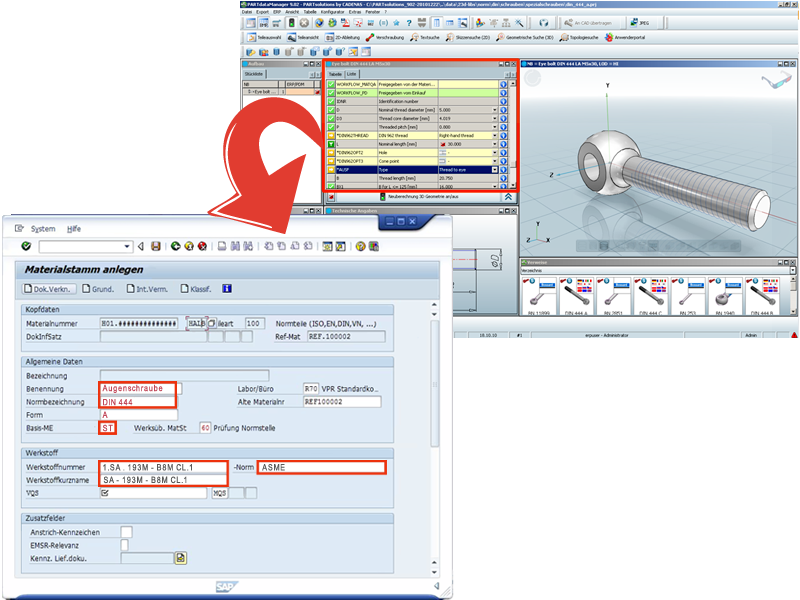Screen dimensions: 800x600
Task: Uncheck the WORKFLOW_PD green checkbox
Action: (x=330, y=94)
